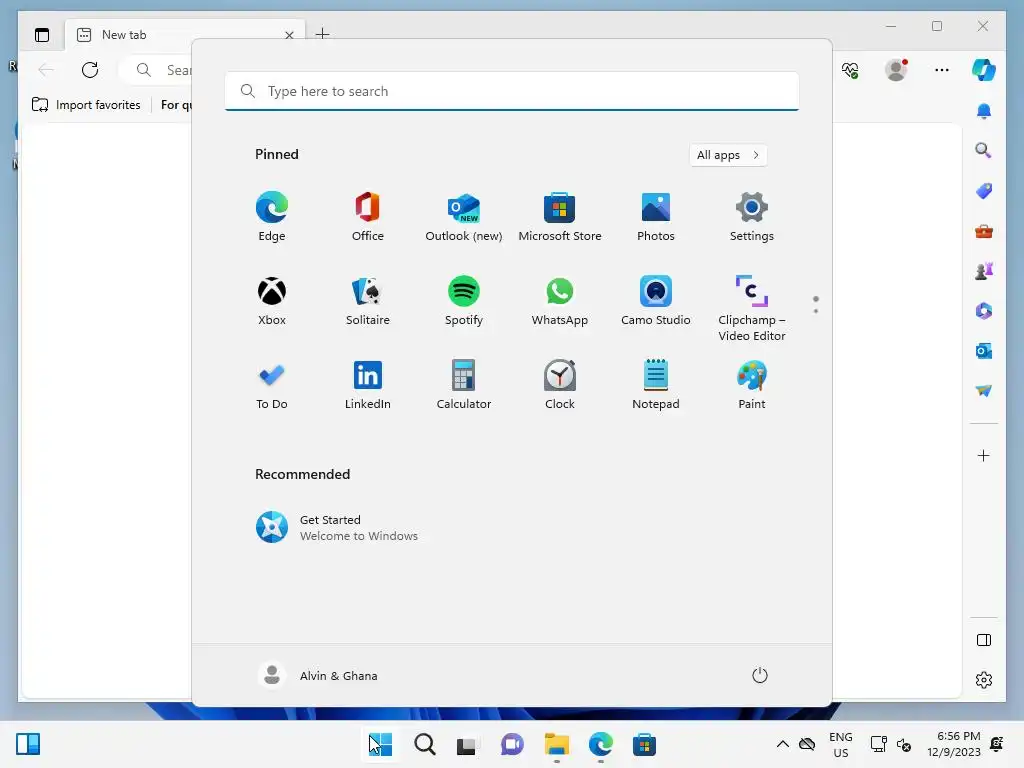The height and width of the screenshot is (768, 1024).
Task: Open taskbar Search
Action: pyautogui.click(x=424, y=744)
